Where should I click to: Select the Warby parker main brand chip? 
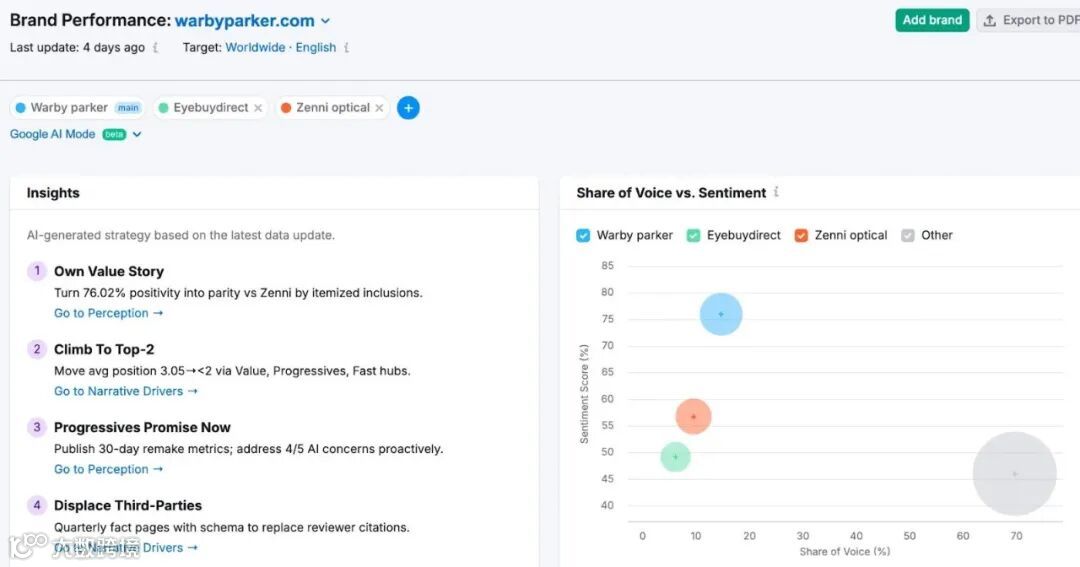(78, 107)
